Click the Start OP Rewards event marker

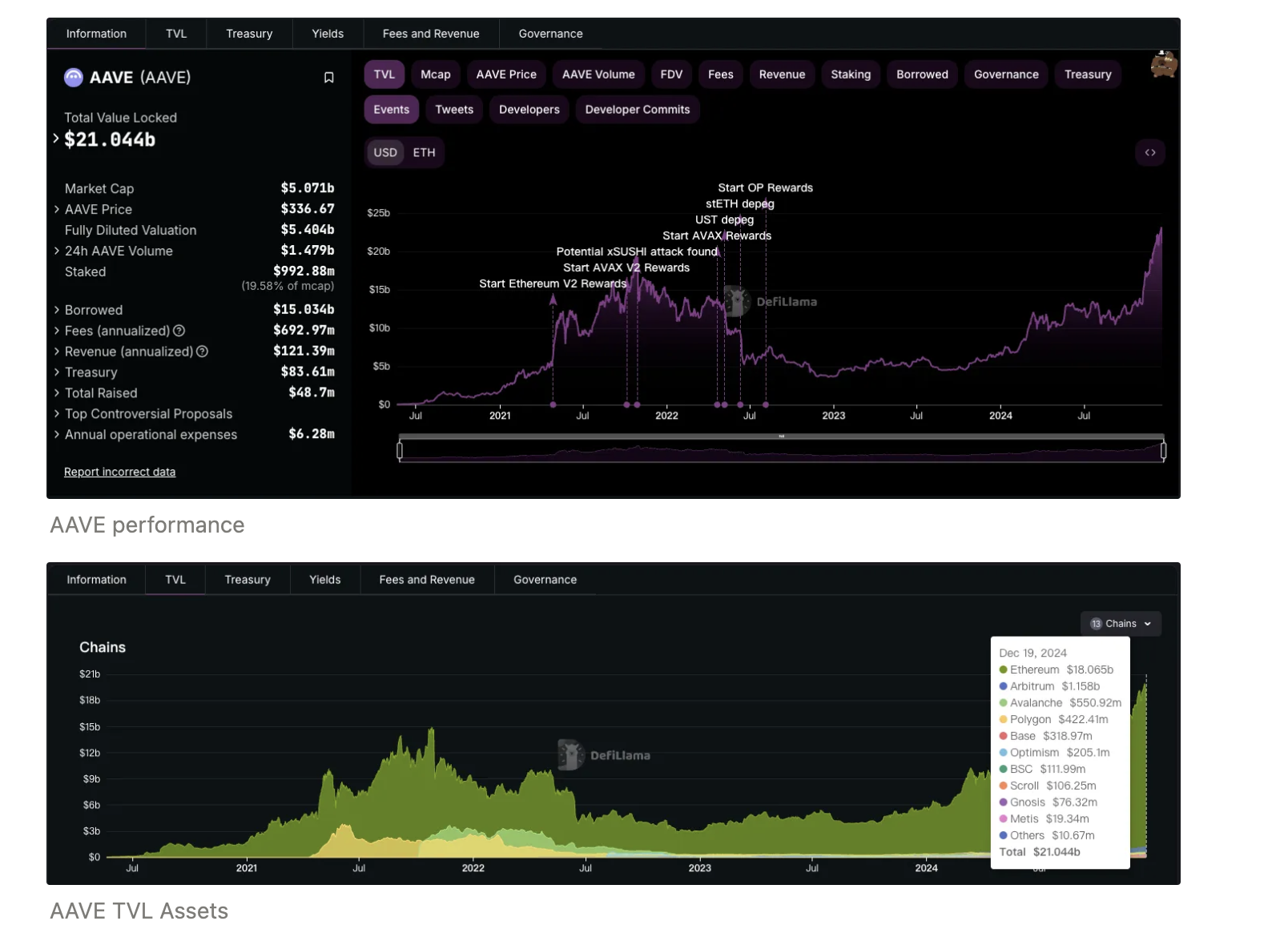point(766,404)
